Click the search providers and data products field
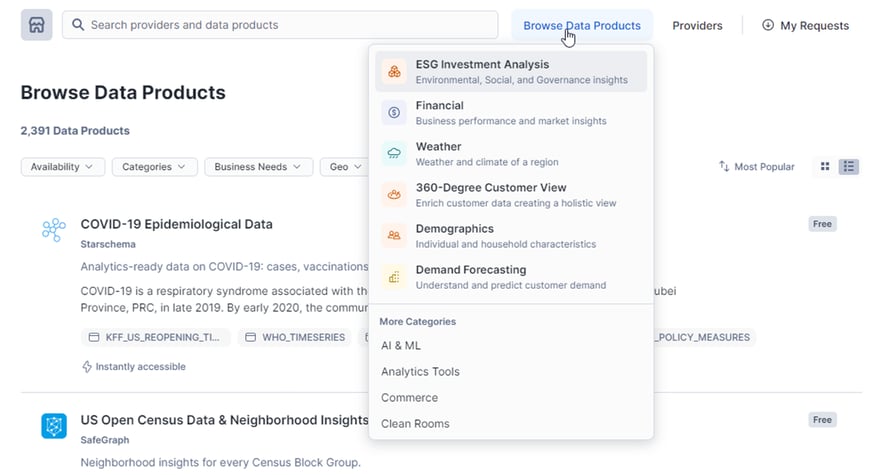 point(280,25)
